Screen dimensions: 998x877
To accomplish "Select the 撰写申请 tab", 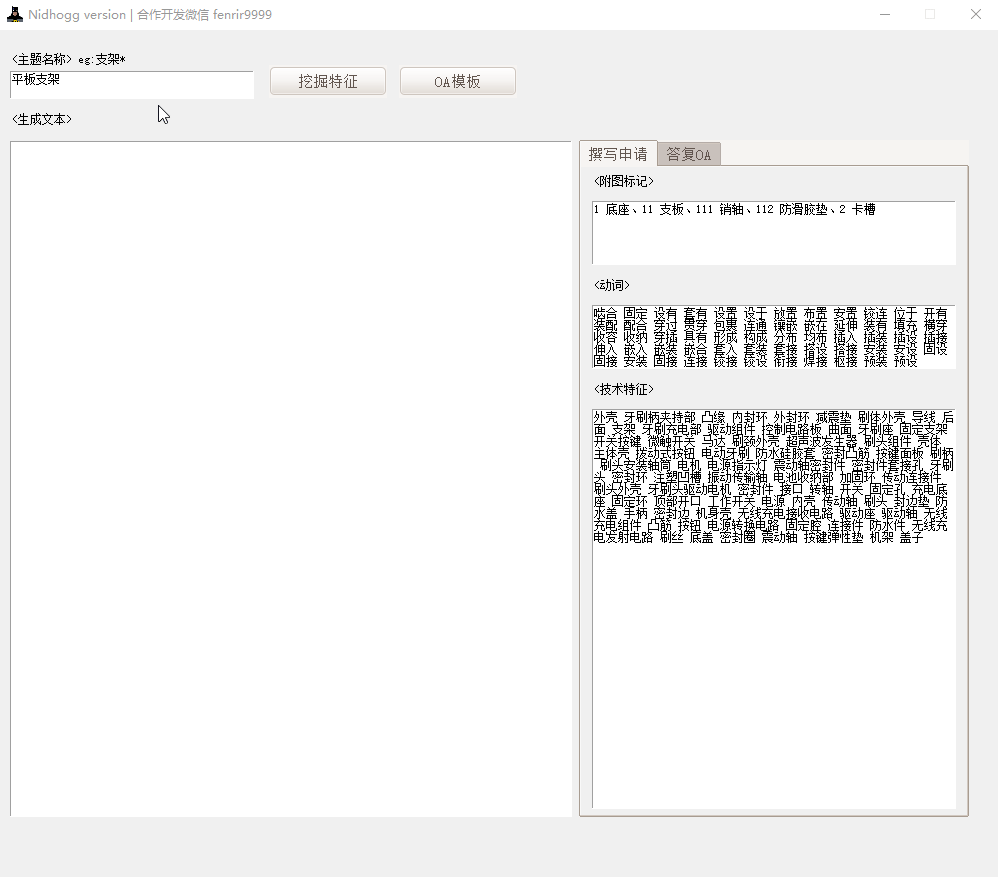I will point(617,154).
